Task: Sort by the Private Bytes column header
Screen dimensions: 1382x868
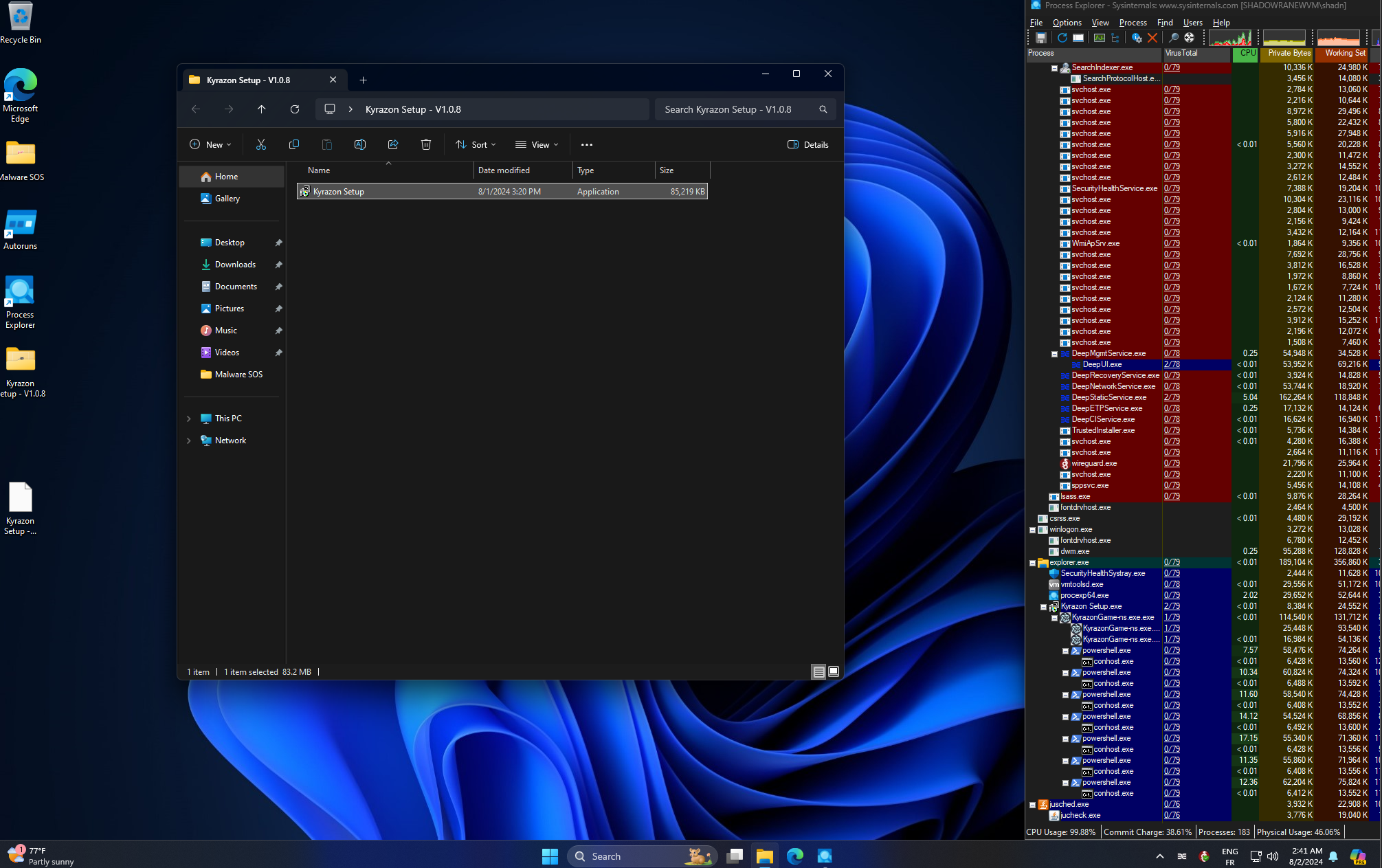Action: tap(1286, 54)
